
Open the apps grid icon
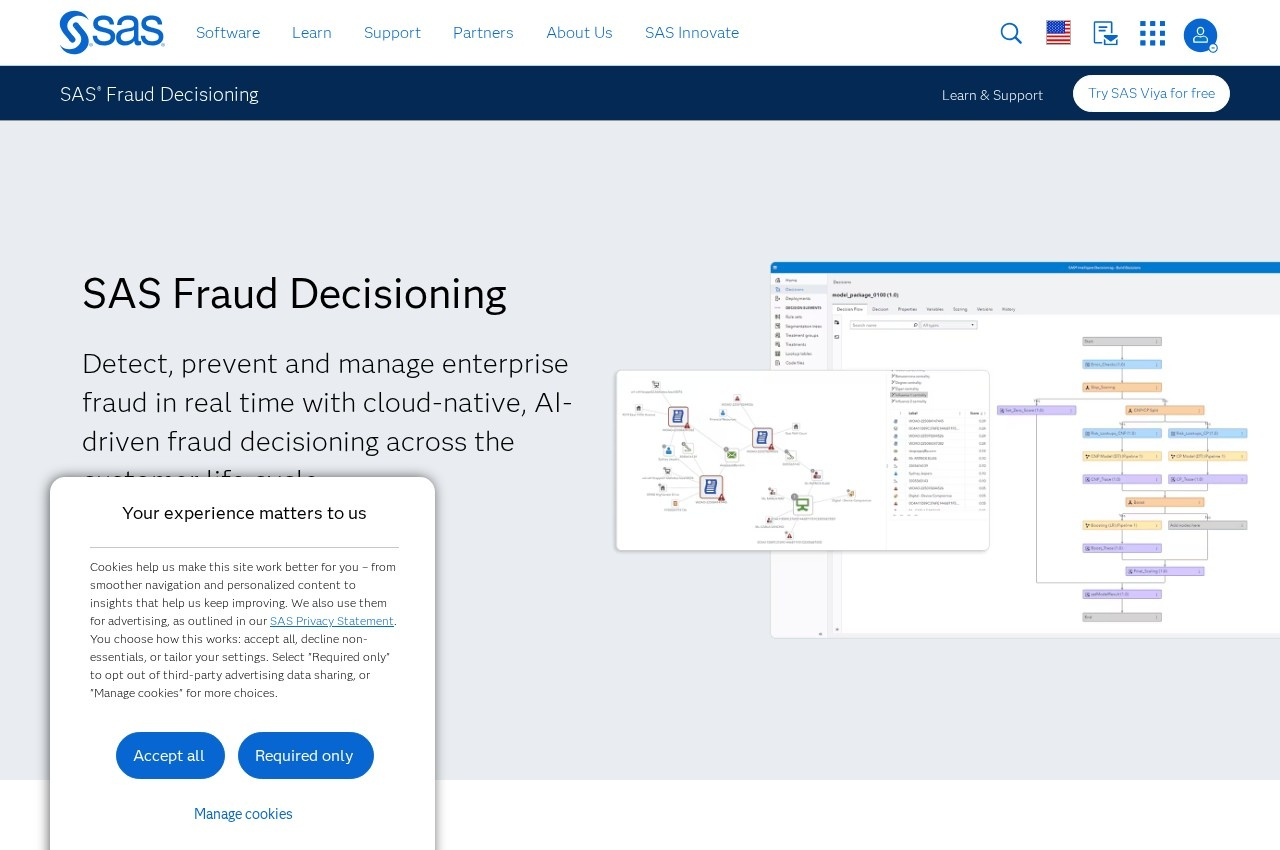[x=1152, y=33]
